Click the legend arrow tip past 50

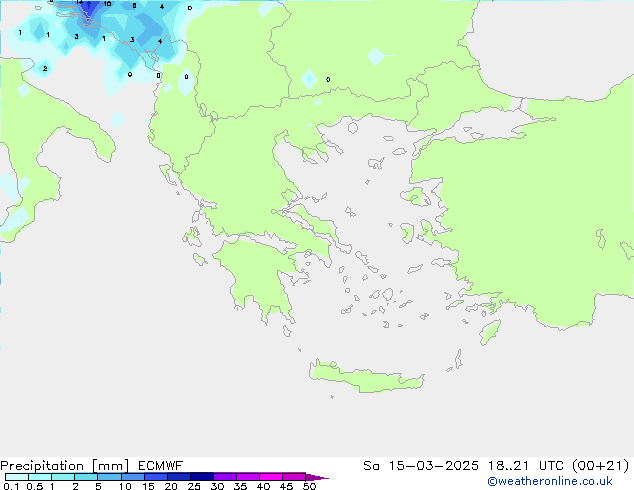(x=323, y=478)
